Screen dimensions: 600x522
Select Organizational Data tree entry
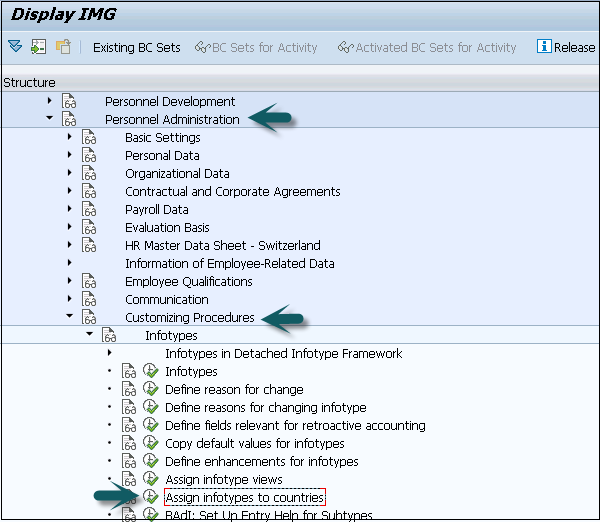click(x=177, y=174)
